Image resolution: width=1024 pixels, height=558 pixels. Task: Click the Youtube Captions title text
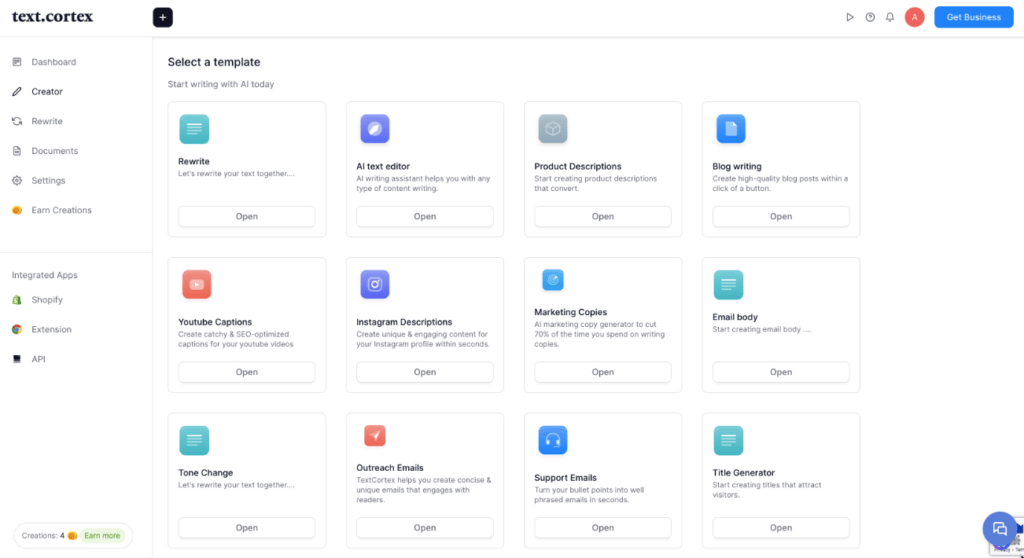click(215, 322)
